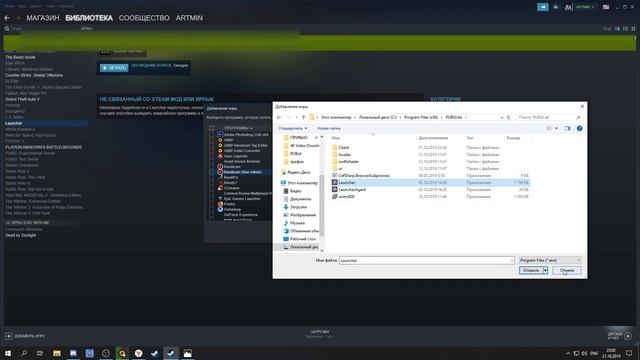Open ЗАГРУЗКИ at the bottom of Steam
The image size is (640, 360).
point(320,332)
